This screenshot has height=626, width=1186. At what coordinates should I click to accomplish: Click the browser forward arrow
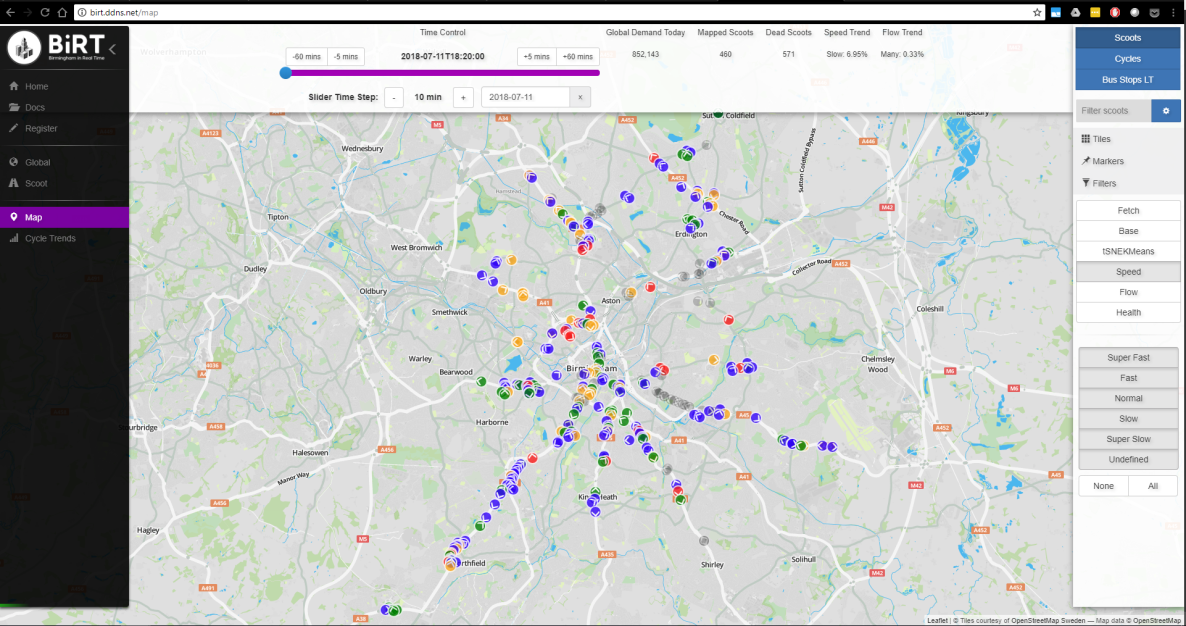27,12
